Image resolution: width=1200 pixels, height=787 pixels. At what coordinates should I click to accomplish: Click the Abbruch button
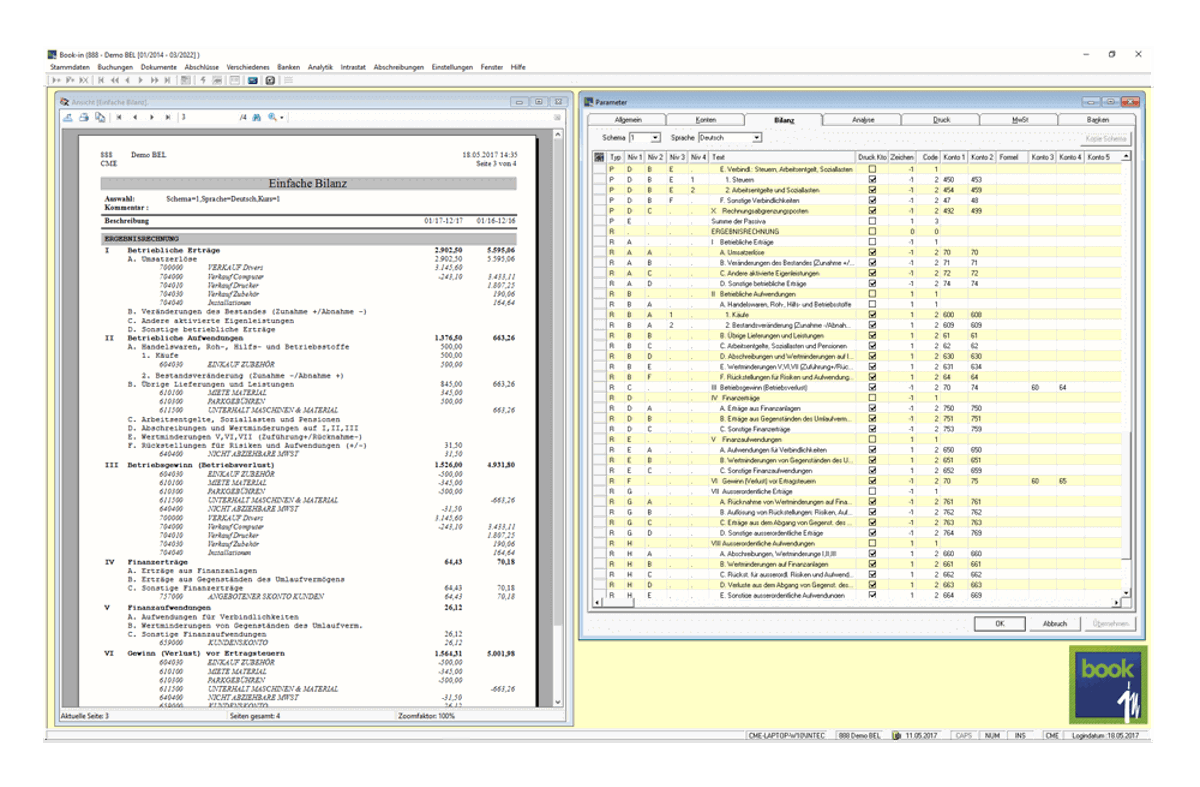click(1055, 623)
